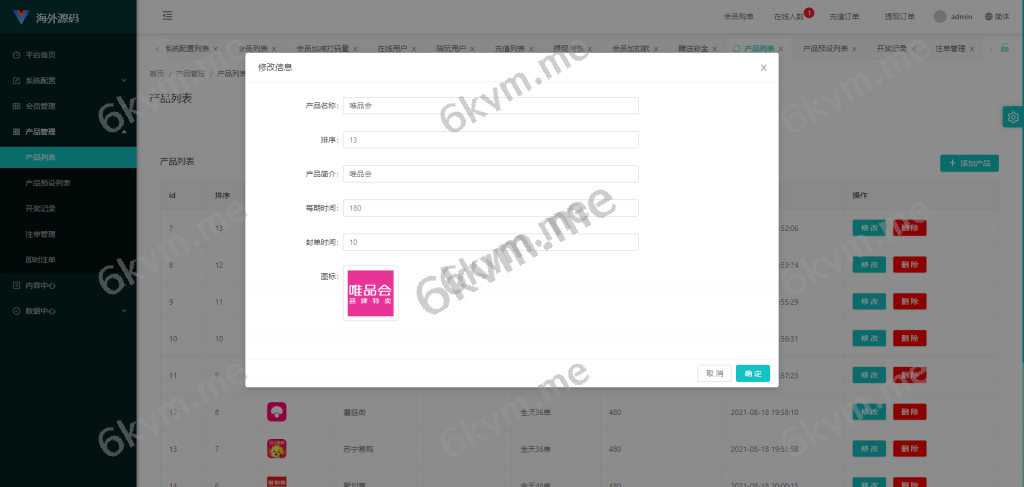Expand the 数据中心 sidebar menu
The height and width of the screenshot is (487, 1024).
[x=68, y=311]
